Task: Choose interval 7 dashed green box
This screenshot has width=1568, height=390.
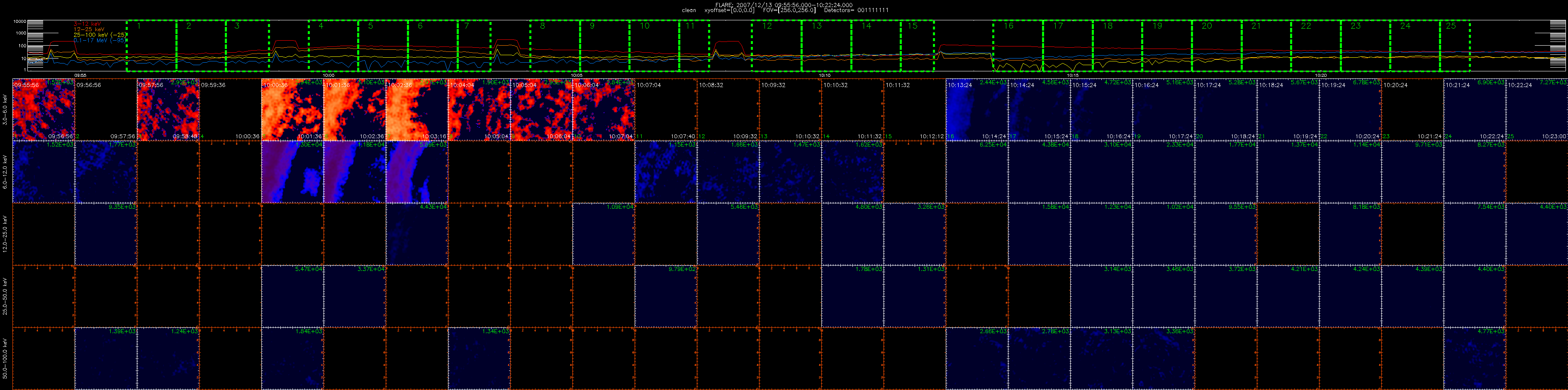Action: tap(474, 46)
